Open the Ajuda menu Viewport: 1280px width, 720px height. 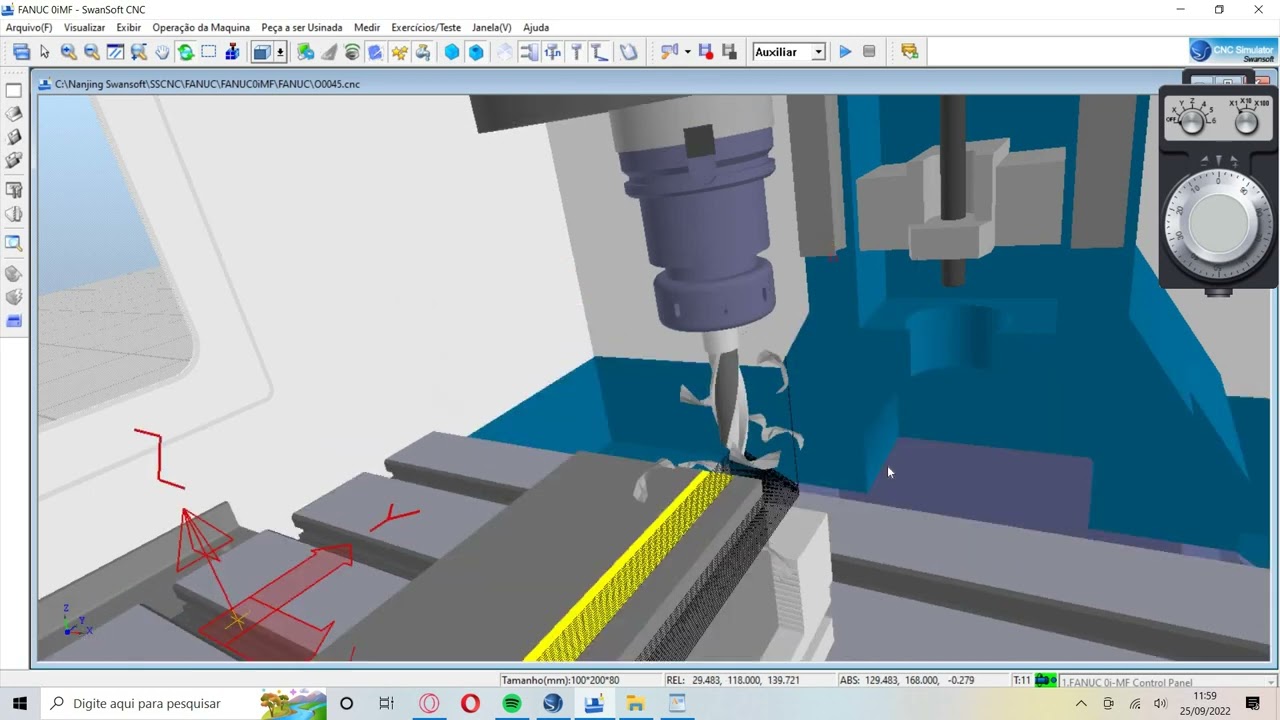pyautogui.click(x=536, y=27)
